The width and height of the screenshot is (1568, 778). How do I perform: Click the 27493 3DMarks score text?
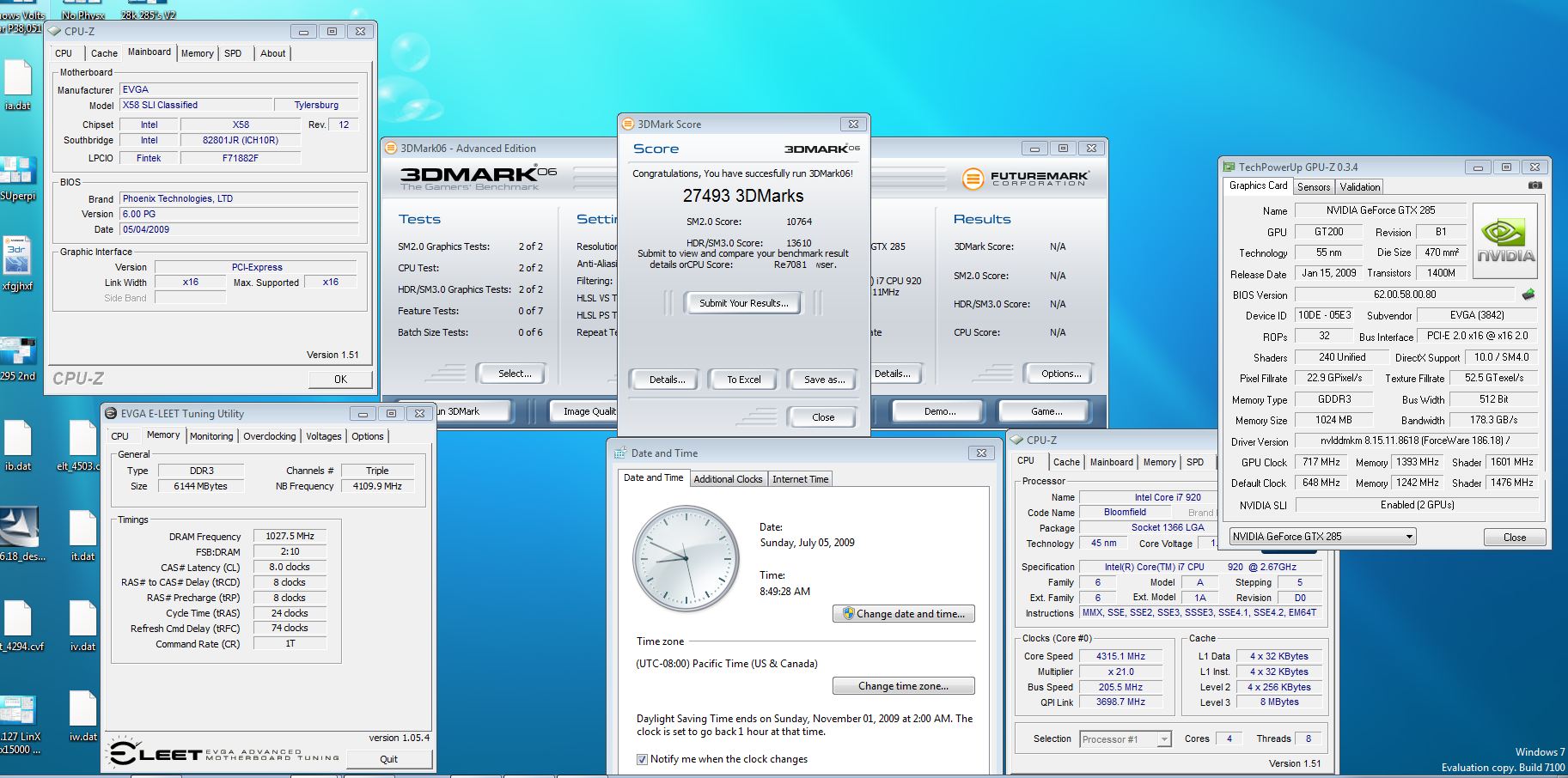coord(743,196)
